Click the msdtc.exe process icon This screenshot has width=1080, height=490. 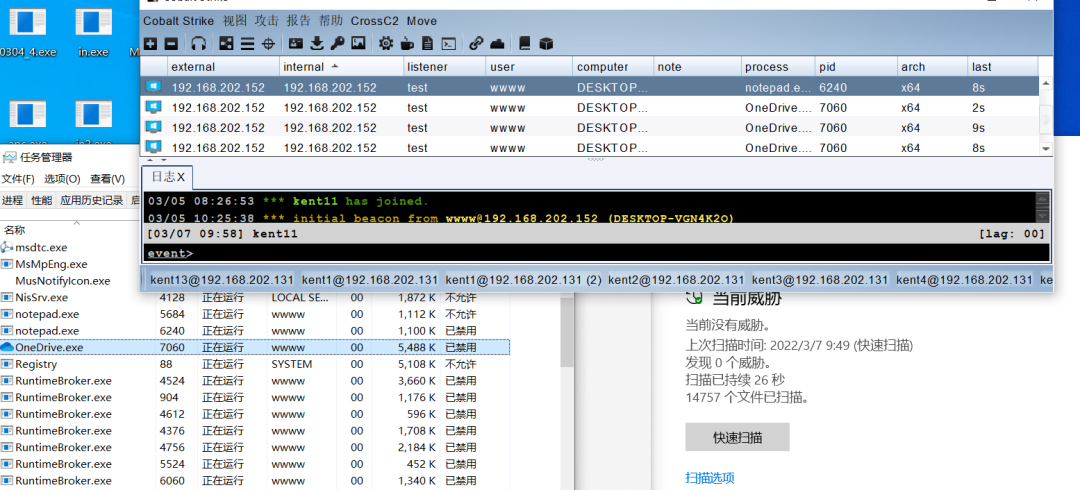pyautogui.click(x=7, y=247)
